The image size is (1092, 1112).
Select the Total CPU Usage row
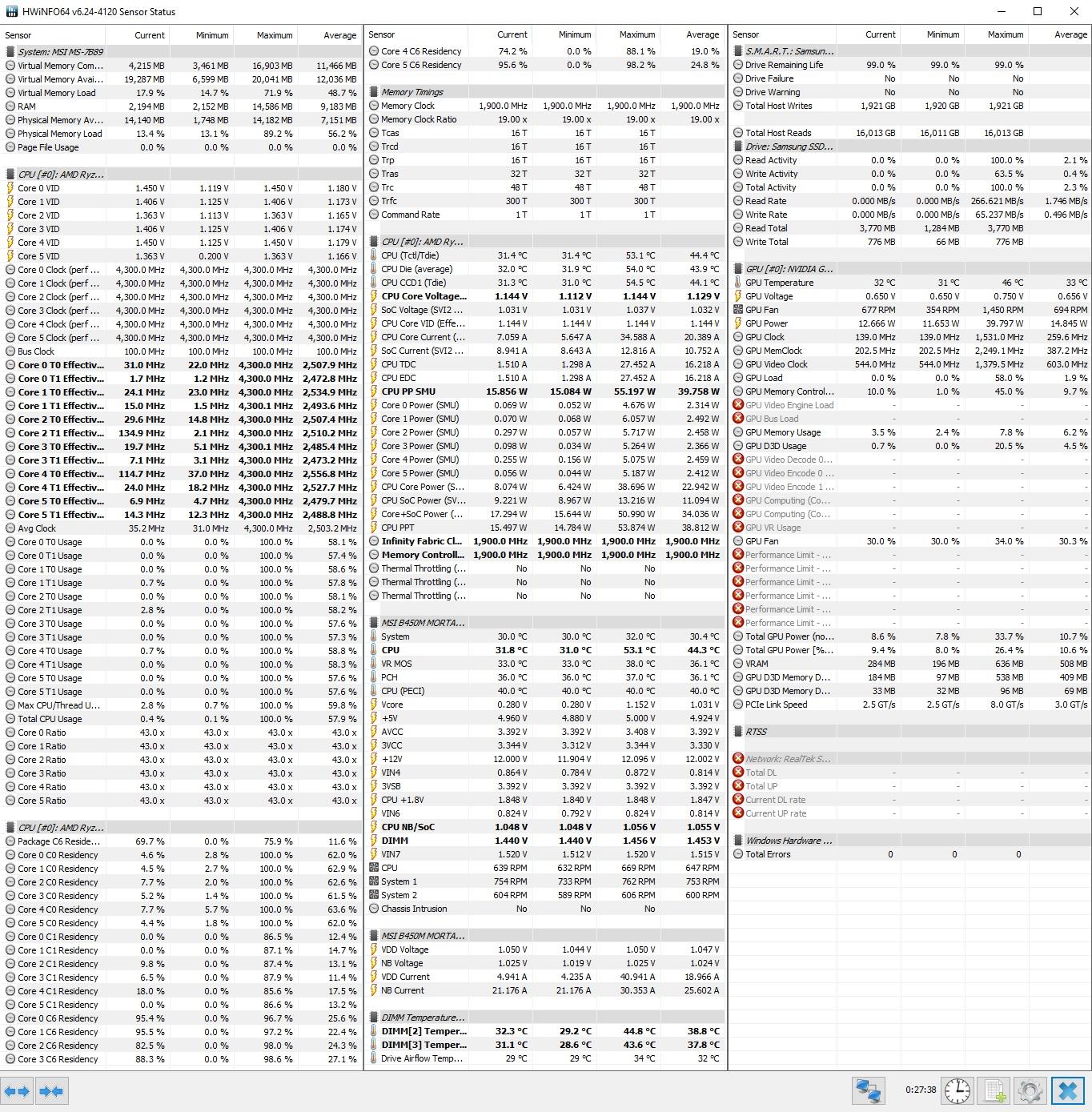click(182, 719)
